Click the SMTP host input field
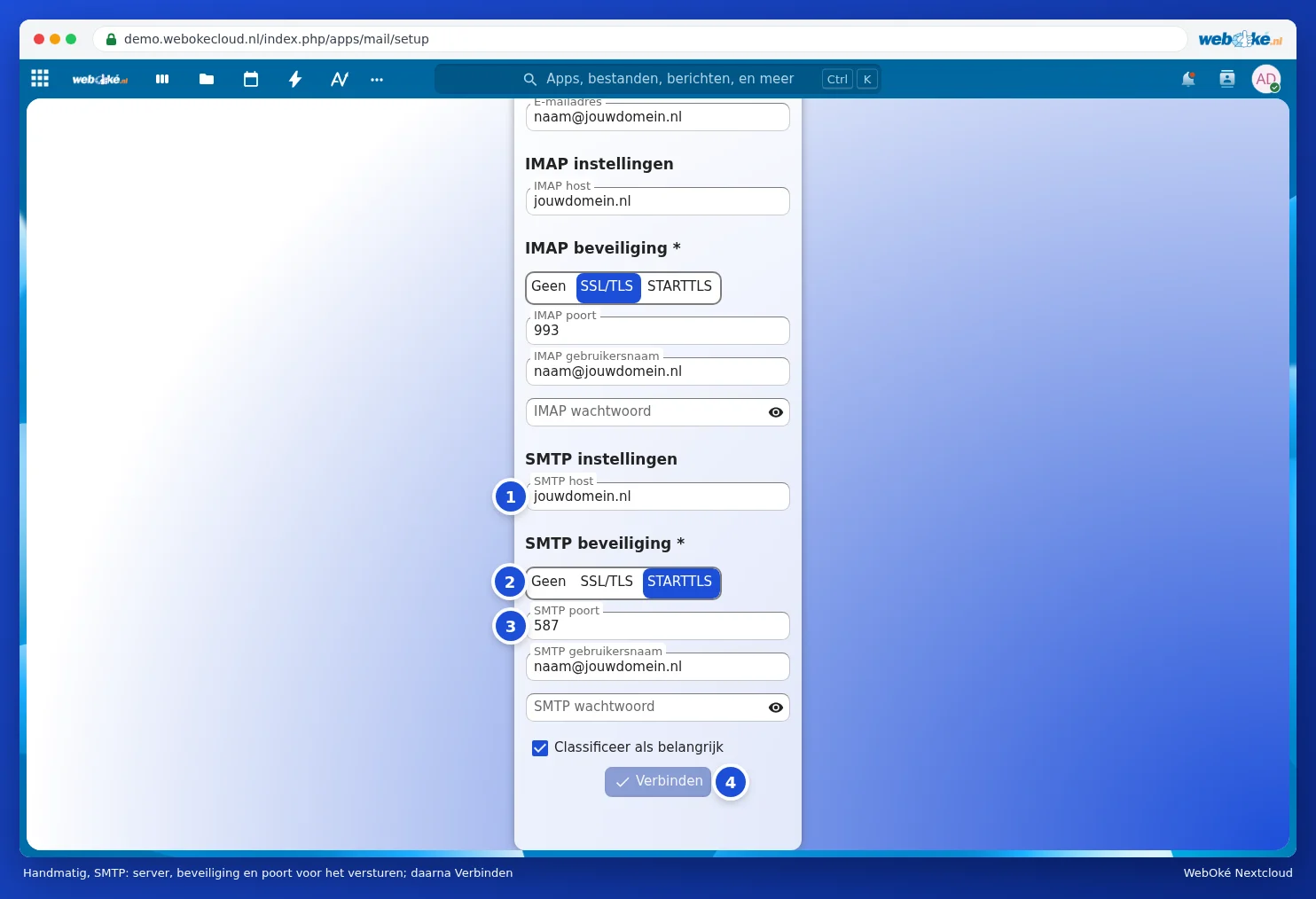This screenshot has width=1316, height=899. (x=658, y=496)
